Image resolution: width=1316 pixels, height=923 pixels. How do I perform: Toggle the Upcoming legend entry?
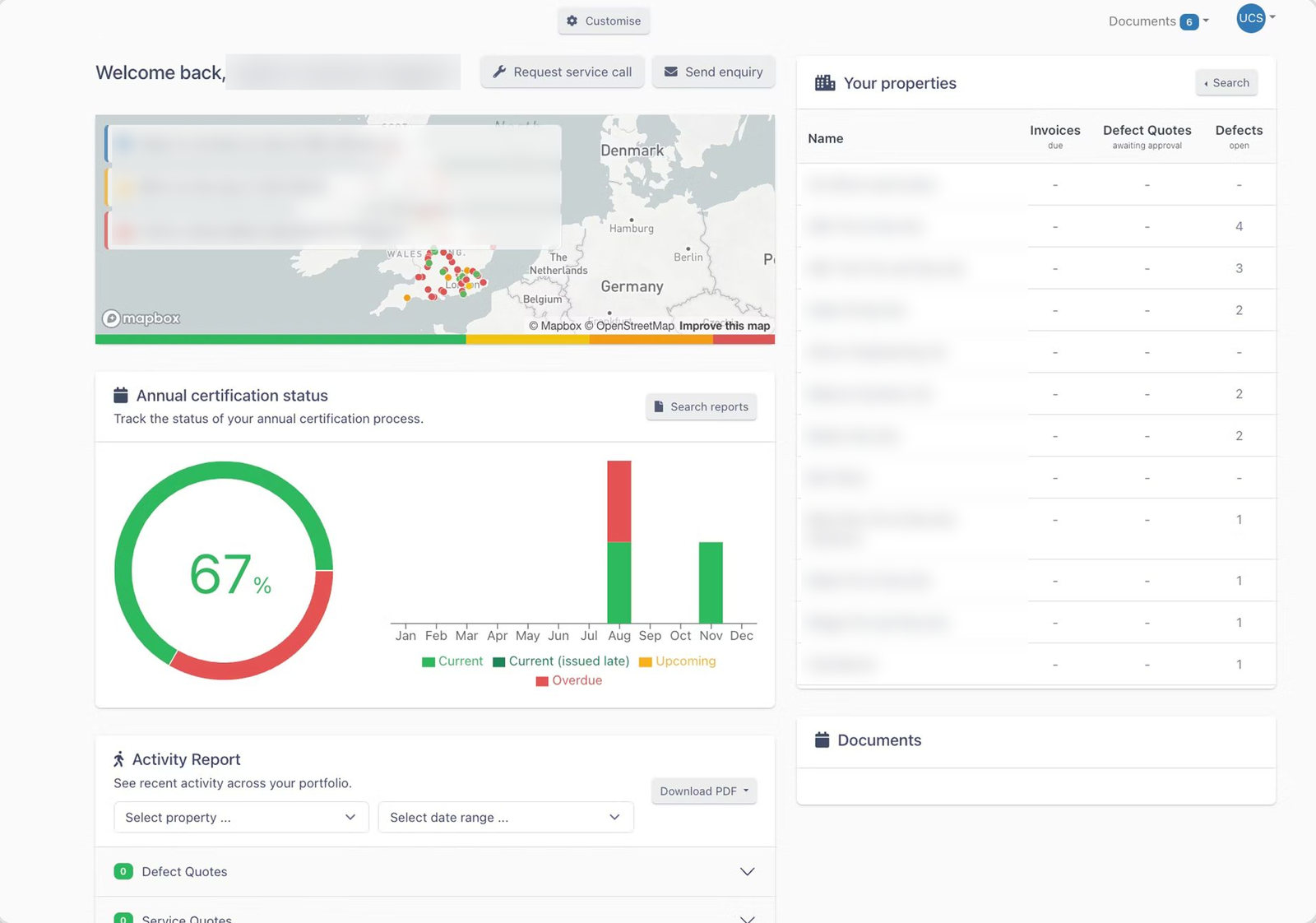point(678,661)
